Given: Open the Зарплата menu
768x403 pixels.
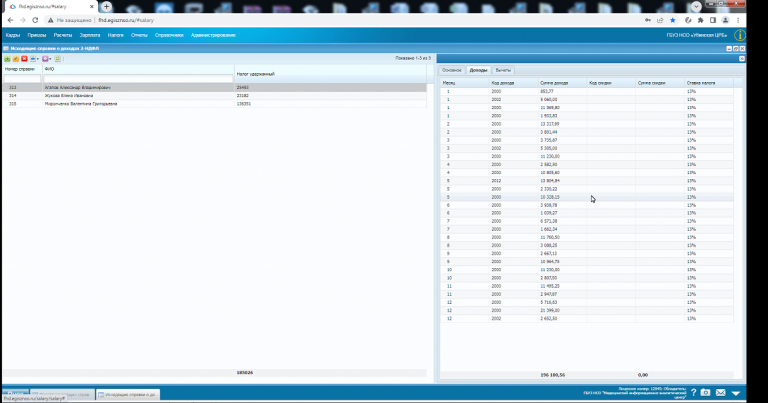Looking at the screenshot, I should pyautogui.click(x=90, y=35).
